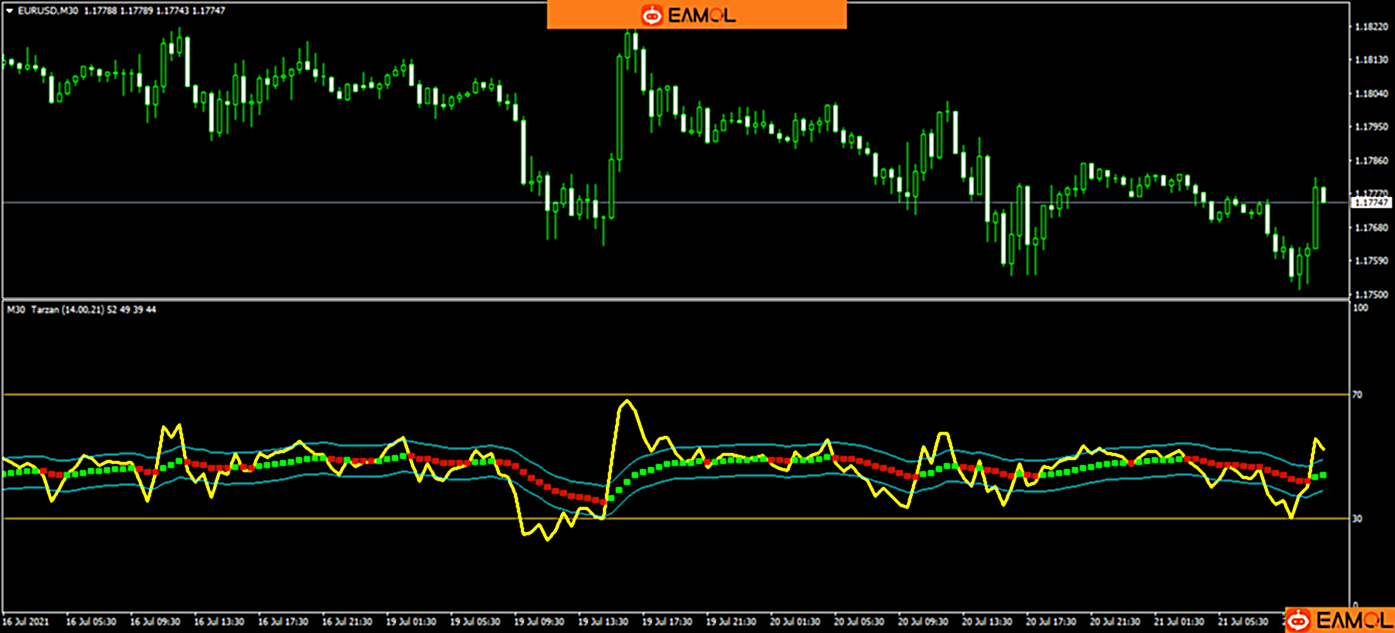1395x633 pixels.
Task: Click the 30 level label on indicator scale
Action: click(x=1357, y=519)
